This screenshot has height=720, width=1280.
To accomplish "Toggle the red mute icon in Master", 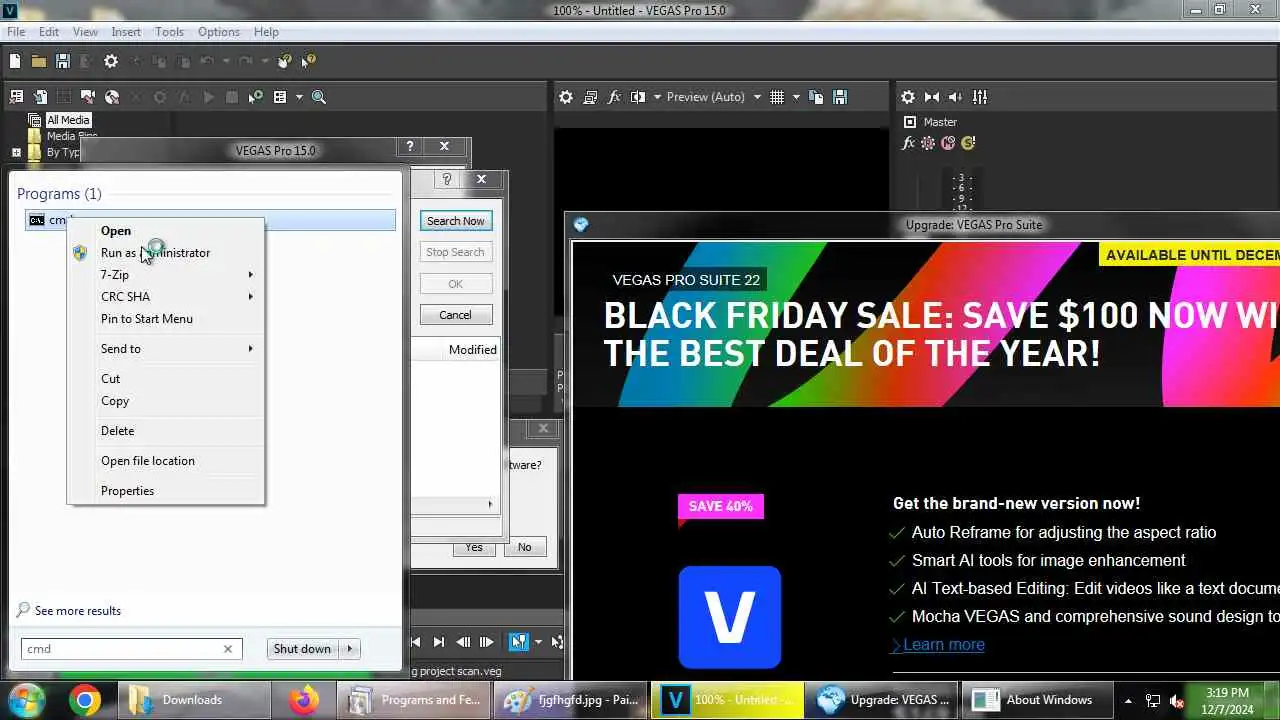I will tap(948, 143).
